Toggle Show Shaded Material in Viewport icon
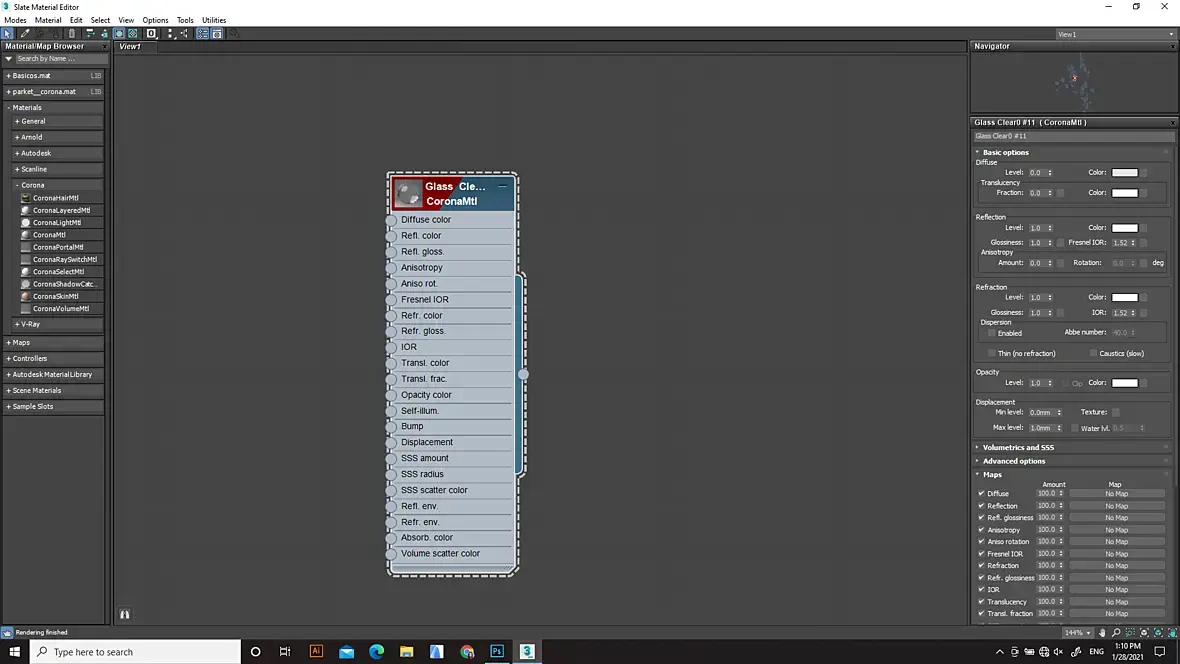 coord(119,34)
